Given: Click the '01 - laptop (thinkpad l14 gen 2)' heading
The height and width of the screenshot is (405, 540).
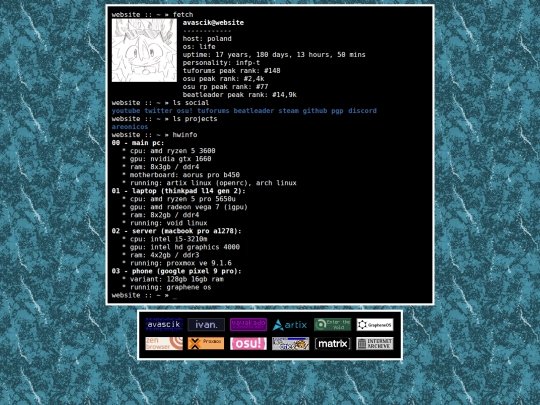Looking at the screenshot, I should tap(178, 191).
